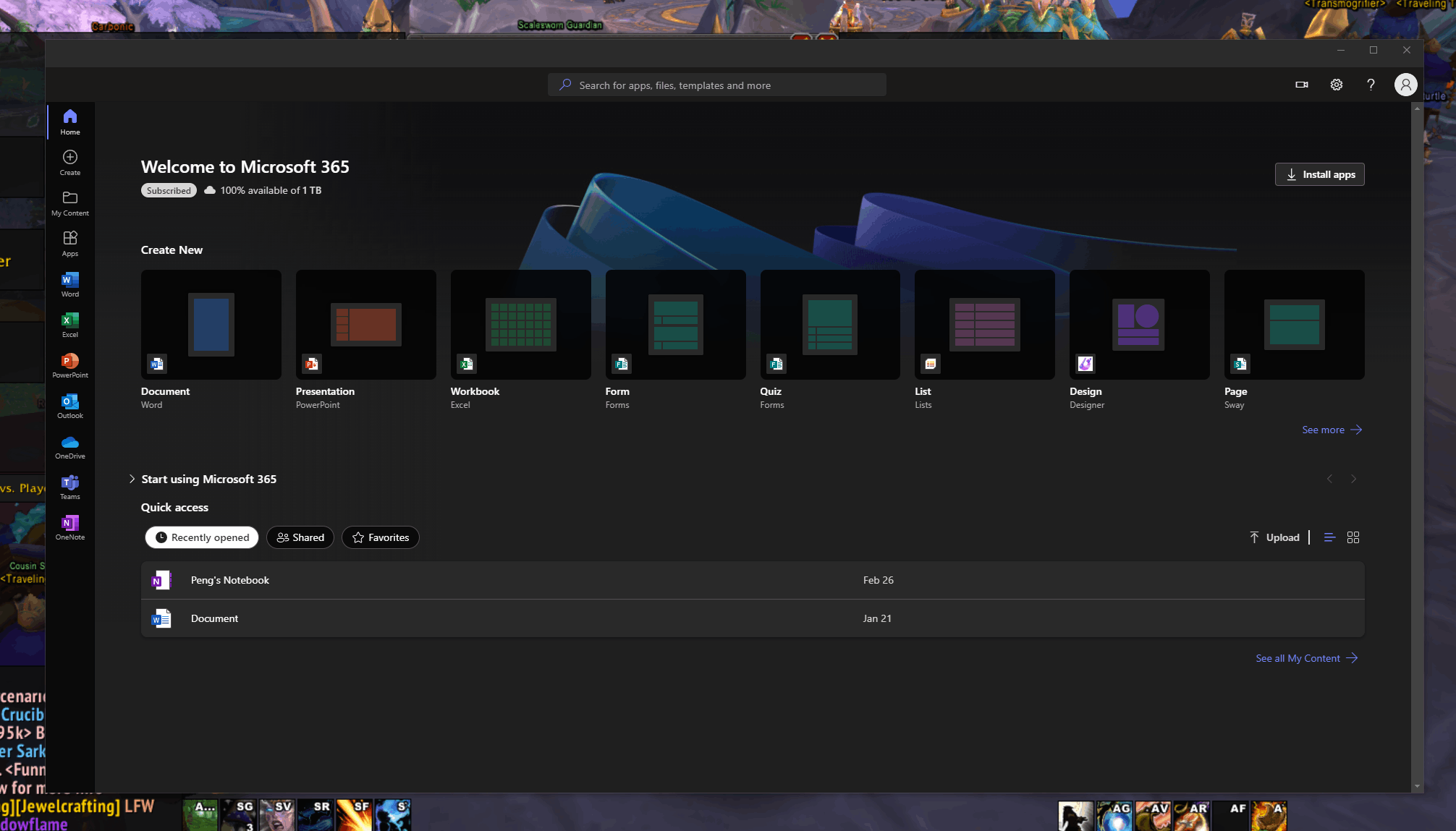The image size is (1456, 831).
Task: Open Peng's Notebook from recent files
Action: pos(753,580)
